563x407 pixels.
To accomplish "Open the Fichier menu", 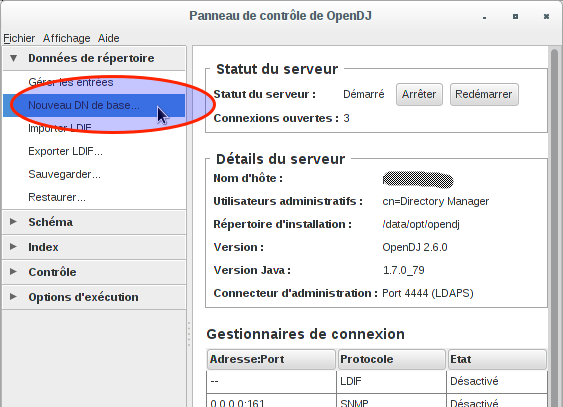I will coord(19,38).
